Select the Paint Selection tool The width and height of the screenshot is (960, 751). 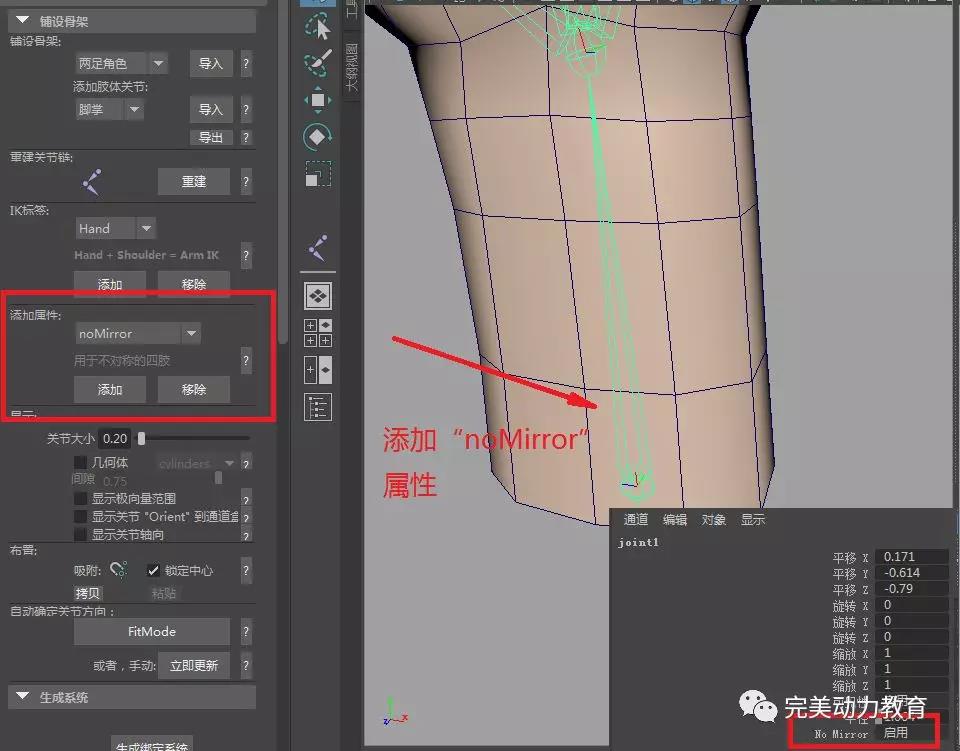click(x=318, y=62)
